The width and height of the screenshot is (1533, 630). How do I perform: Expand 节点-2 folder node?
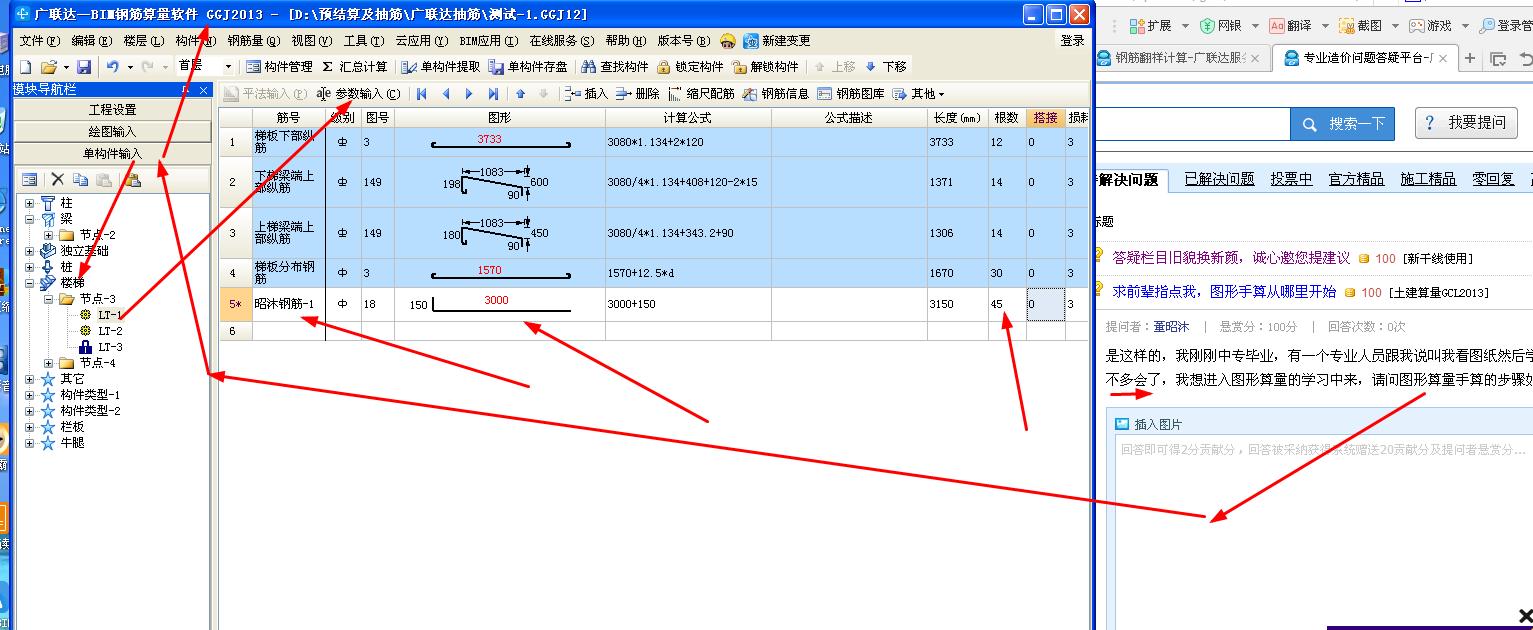click(x=49, y=235)
